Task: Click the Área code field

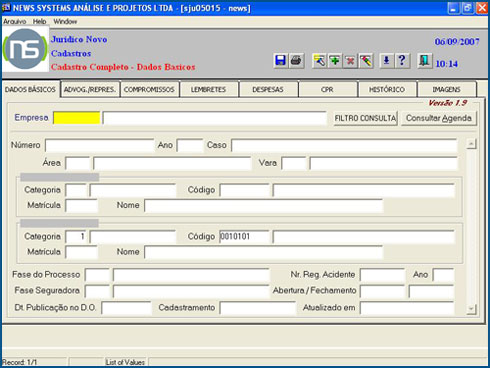Action: click(78, 163)
